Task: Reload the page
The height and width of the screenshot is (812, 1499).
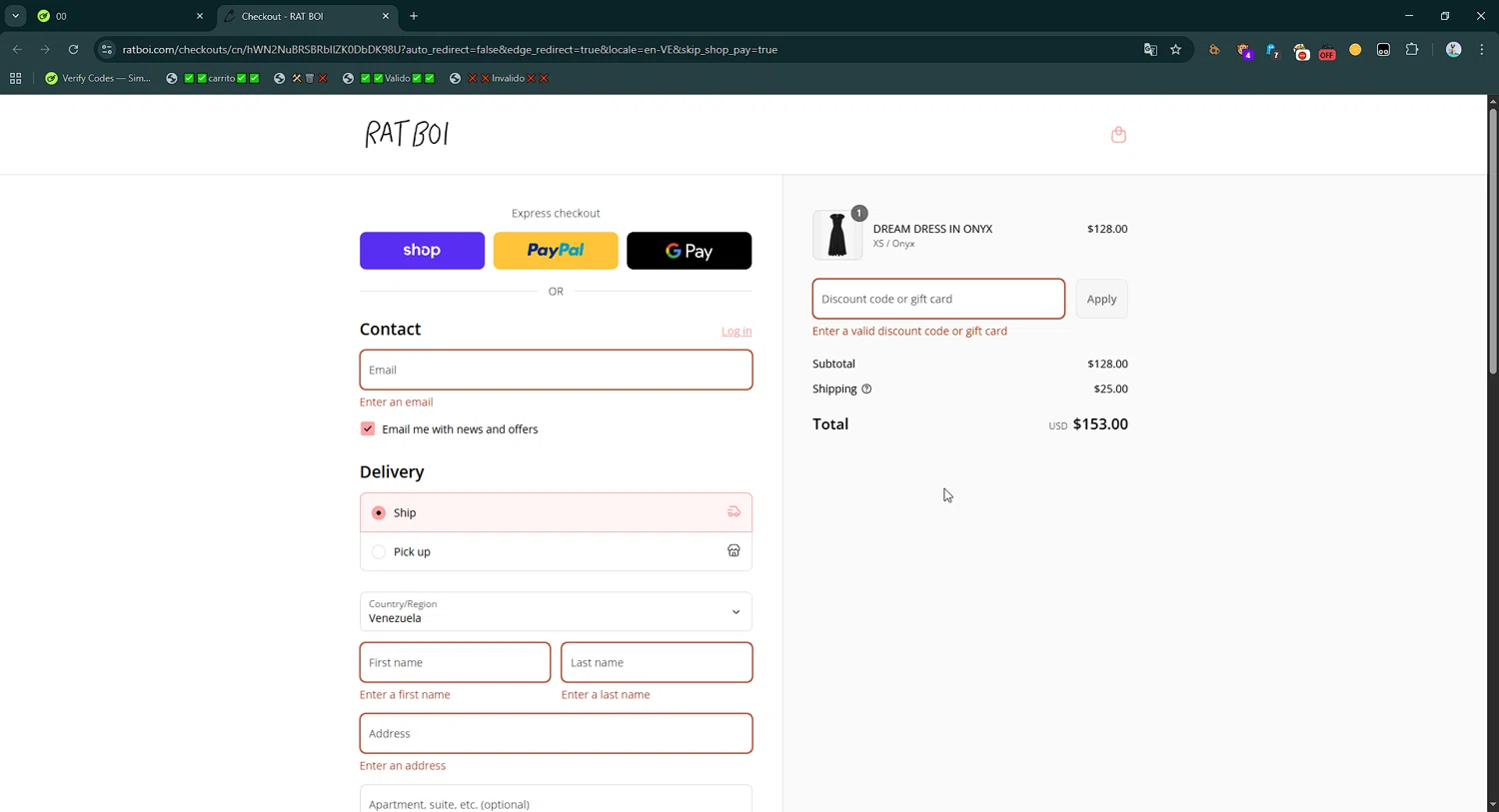Action: (x=73, y=49)
